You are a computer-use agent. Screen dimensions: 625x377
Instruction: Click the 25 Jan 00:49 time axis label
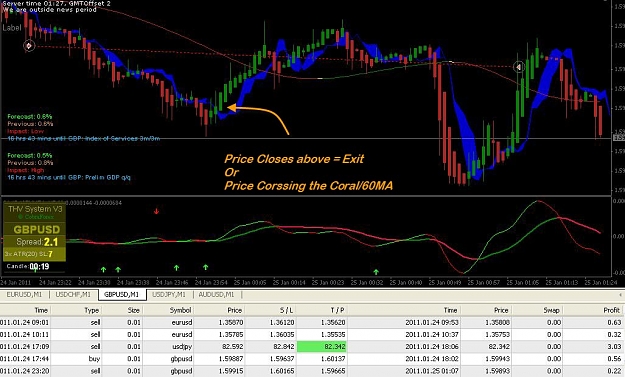point(444,283)
